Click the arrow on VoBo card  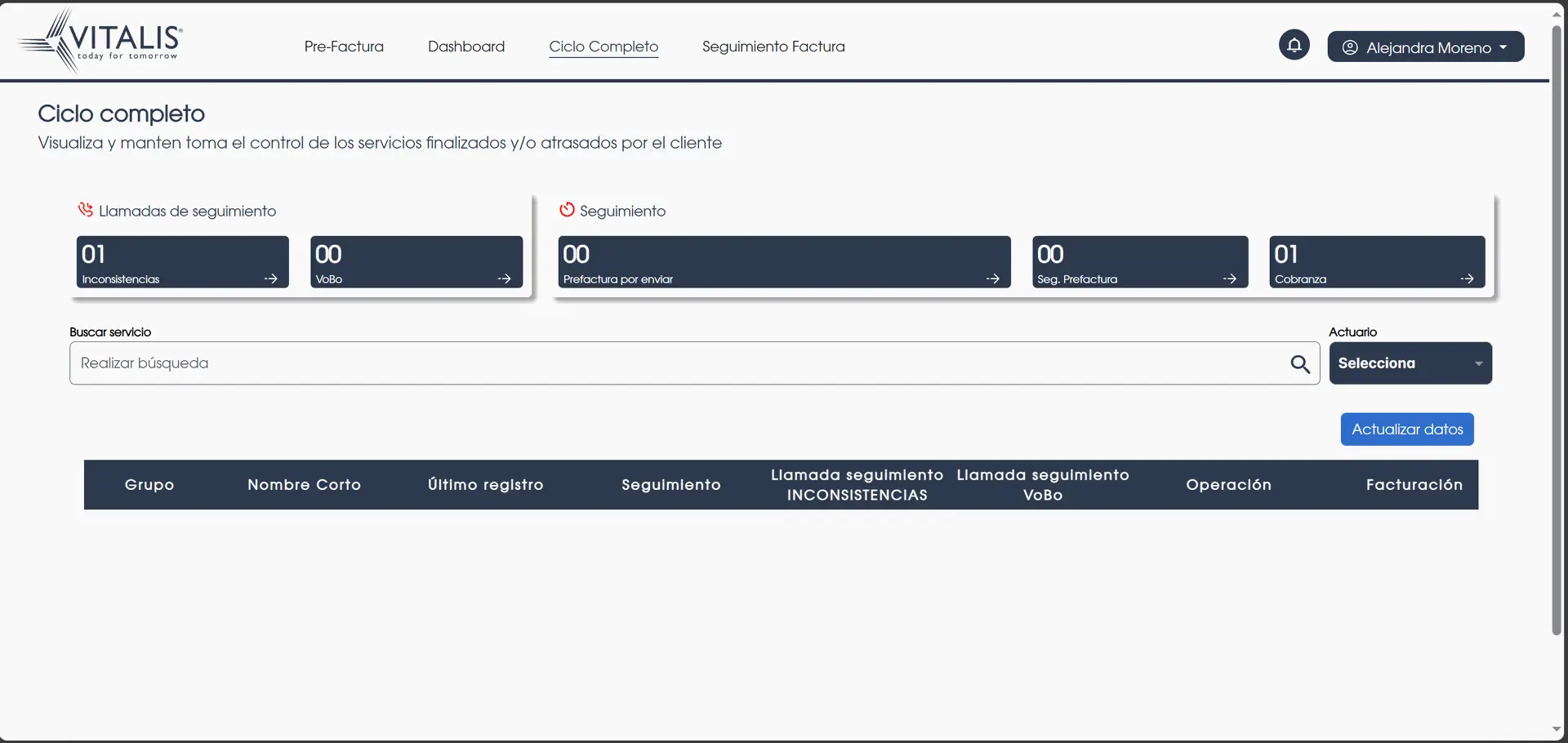504,278
